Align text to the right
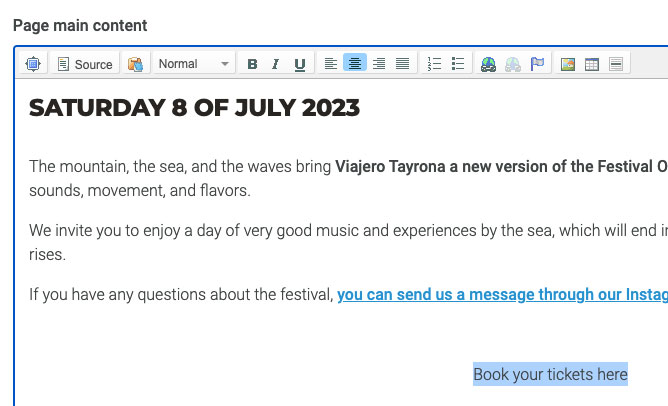This screenshot has width=668, height=406. (x=379, y=64)
